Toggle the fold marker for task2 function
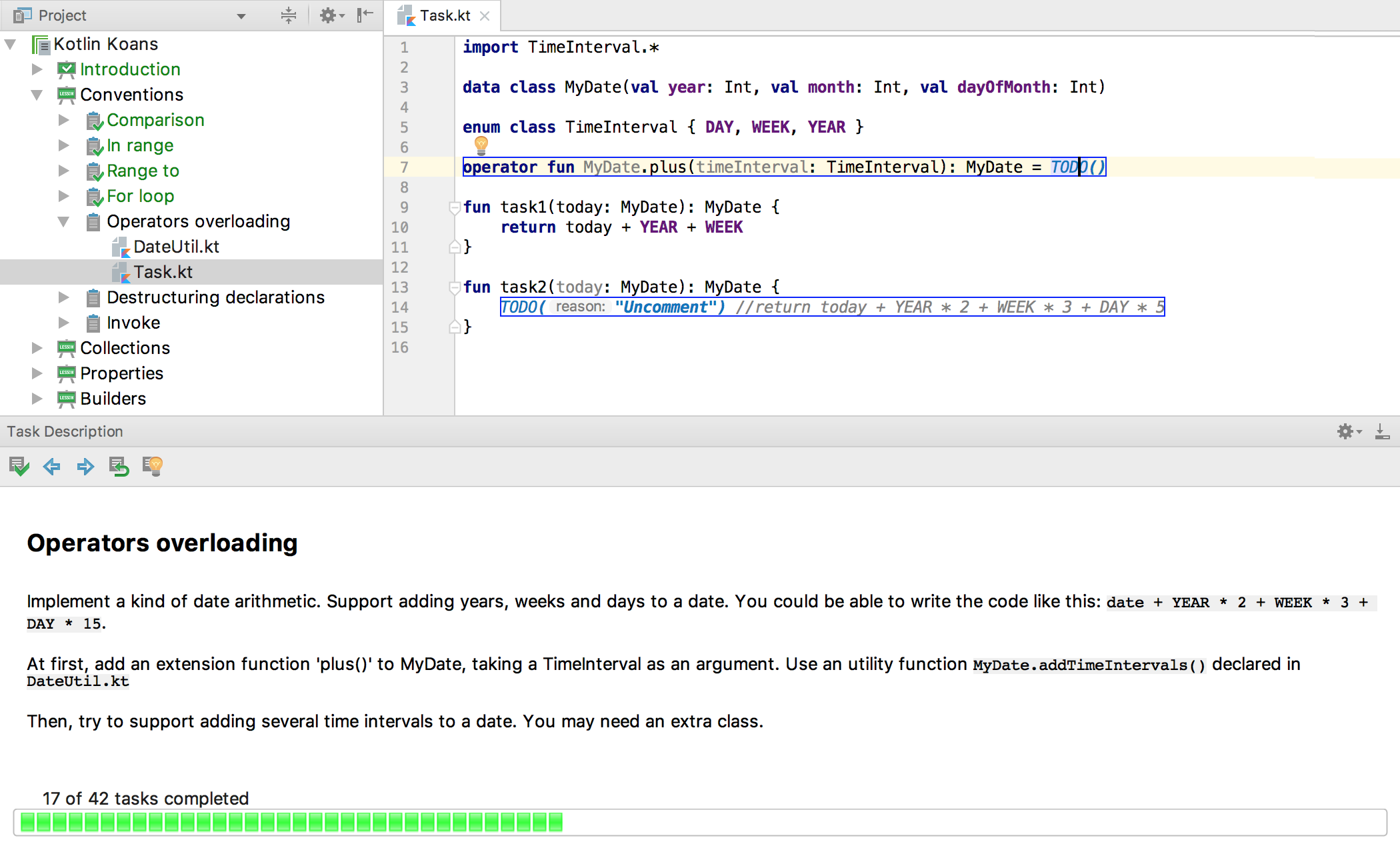Screen dimensions: 1400x854 [x=455, y=287]
